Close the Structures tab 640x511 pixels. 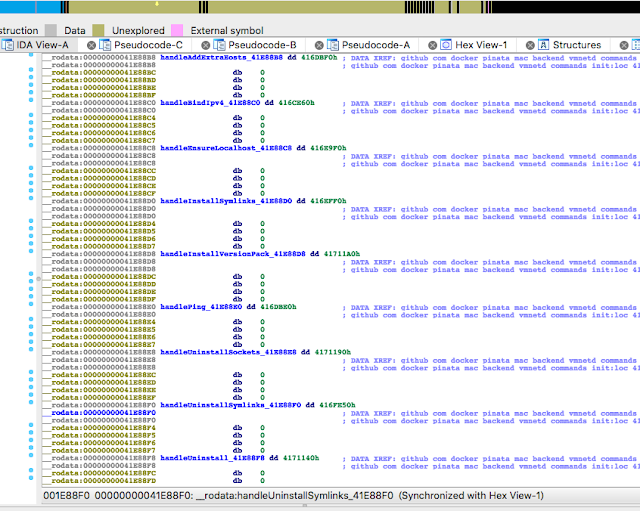pos(530,45)
